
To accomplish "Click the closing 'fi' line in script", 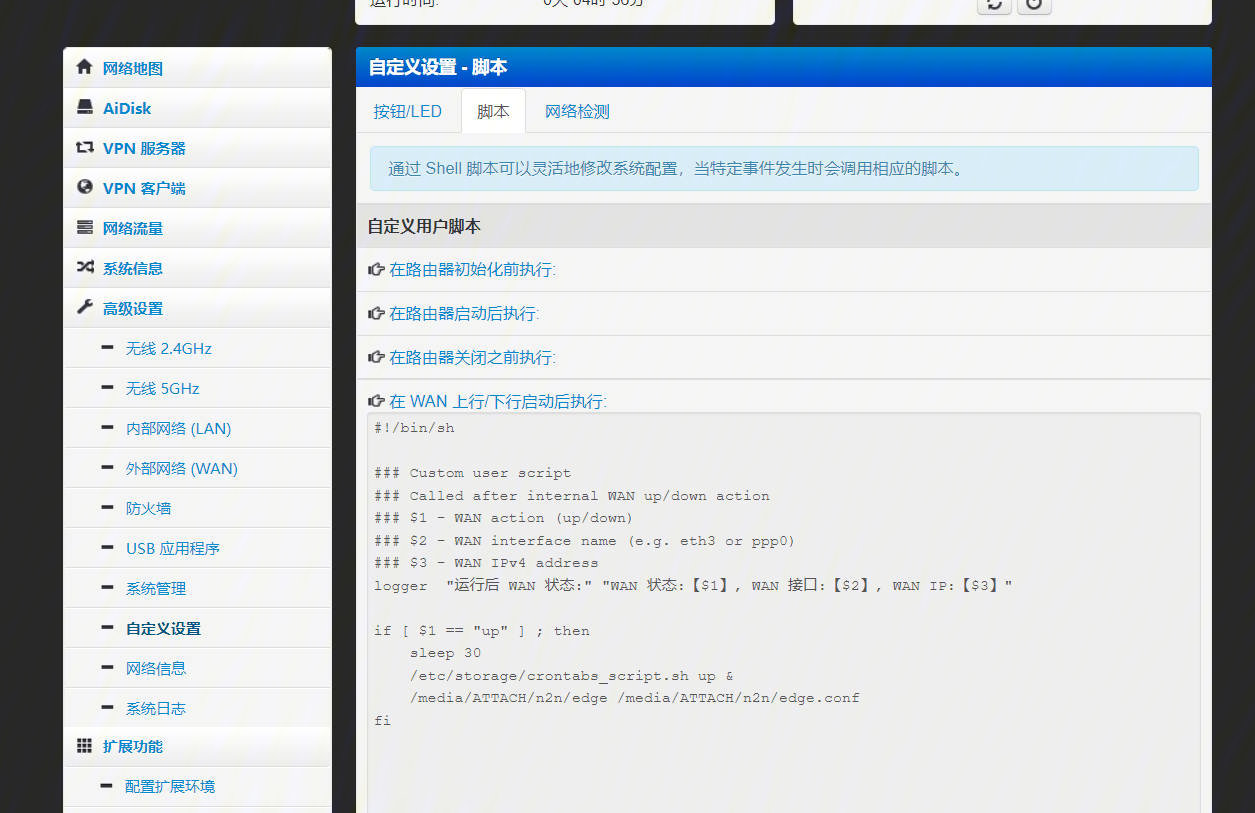I will pyautogui.click(x=382, y=721).
